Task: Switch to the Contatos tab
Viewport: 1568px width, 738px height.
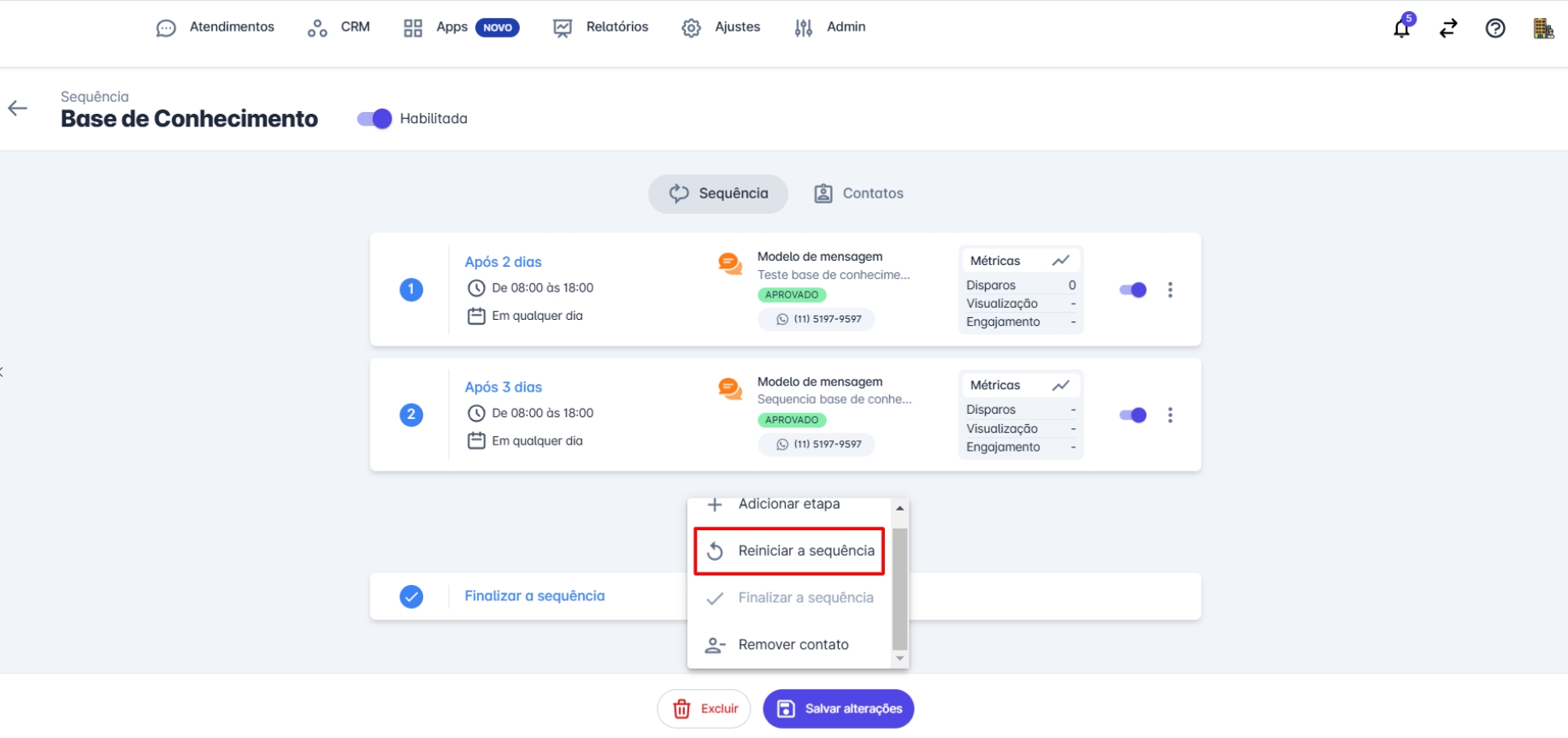Action: tap(858, 194)
